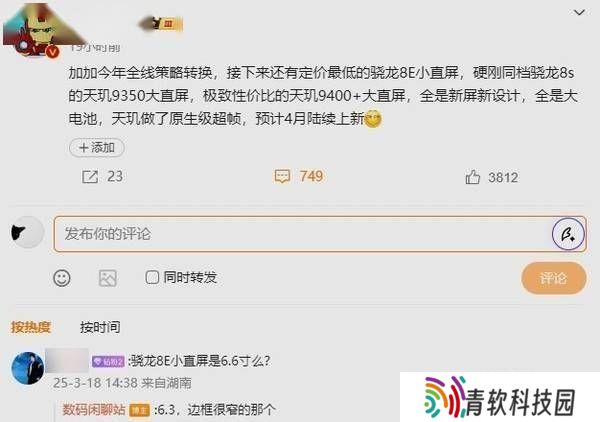Expand the post options chevron
600x422 pixels.
[x=579, y=13]
